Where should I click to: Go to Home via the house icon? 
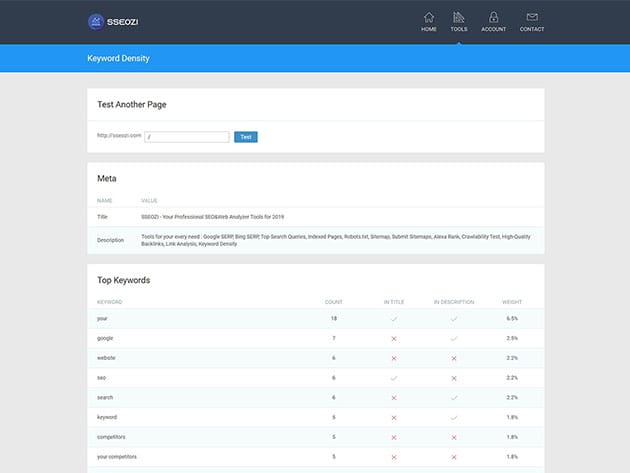[429, 17]
